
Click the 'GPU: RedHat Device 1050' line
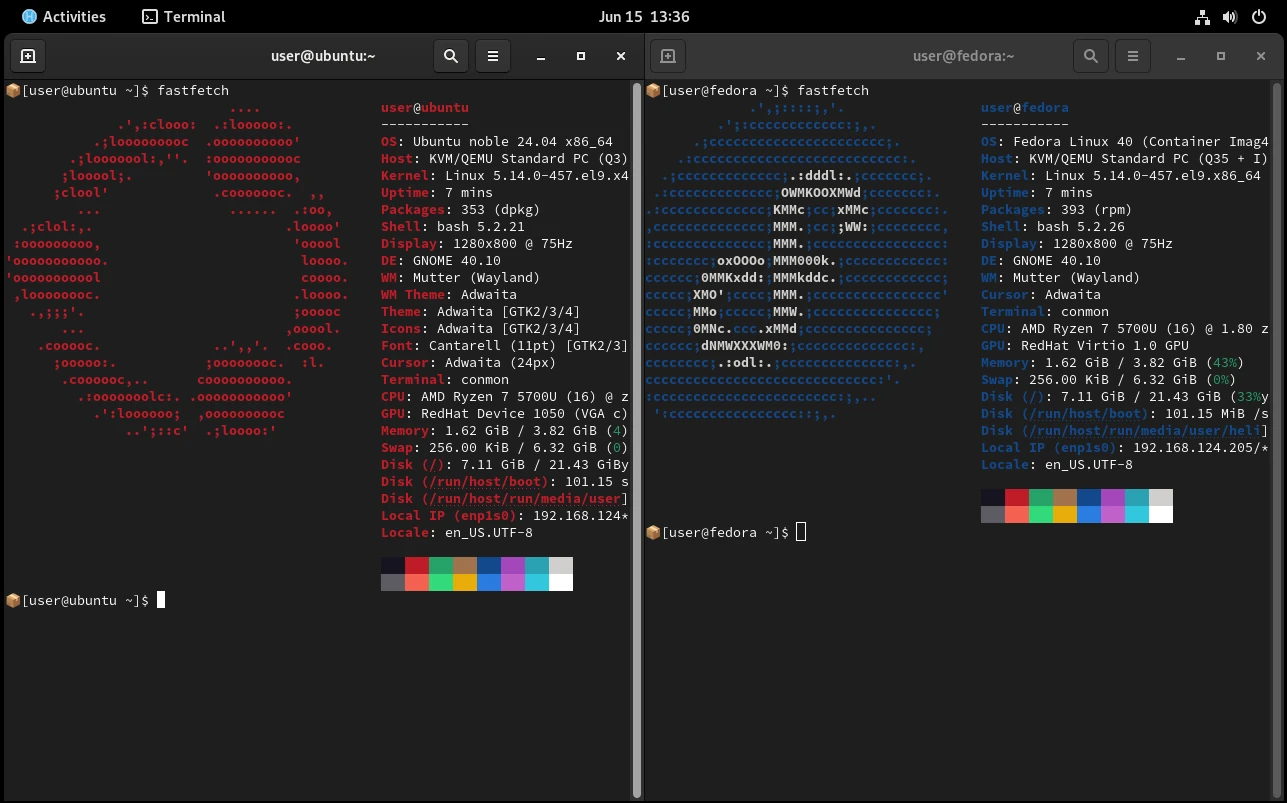click(505, 414)
